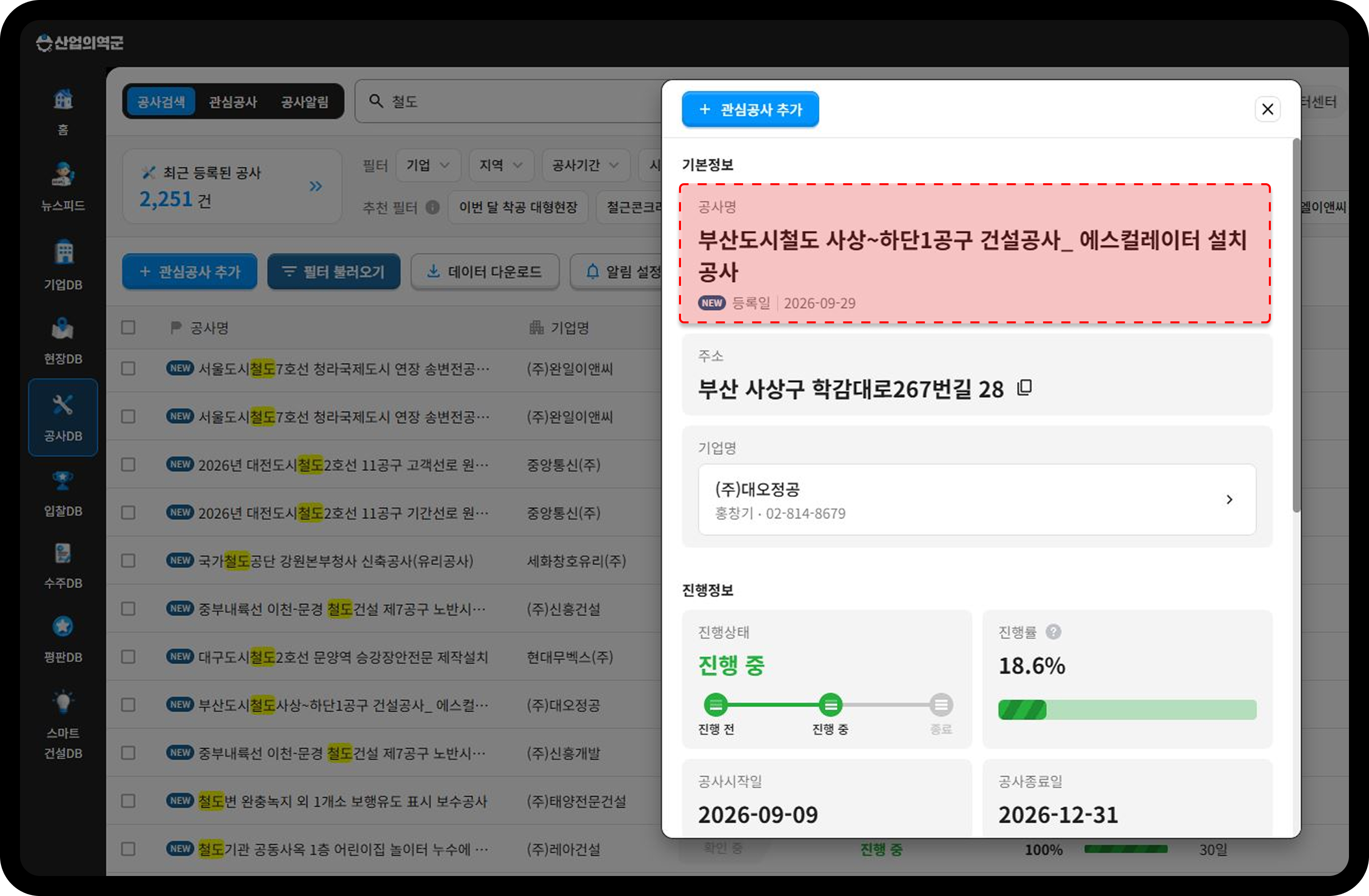
Task: Switch to the 공사검색 tab
Action: click(161, 102)
